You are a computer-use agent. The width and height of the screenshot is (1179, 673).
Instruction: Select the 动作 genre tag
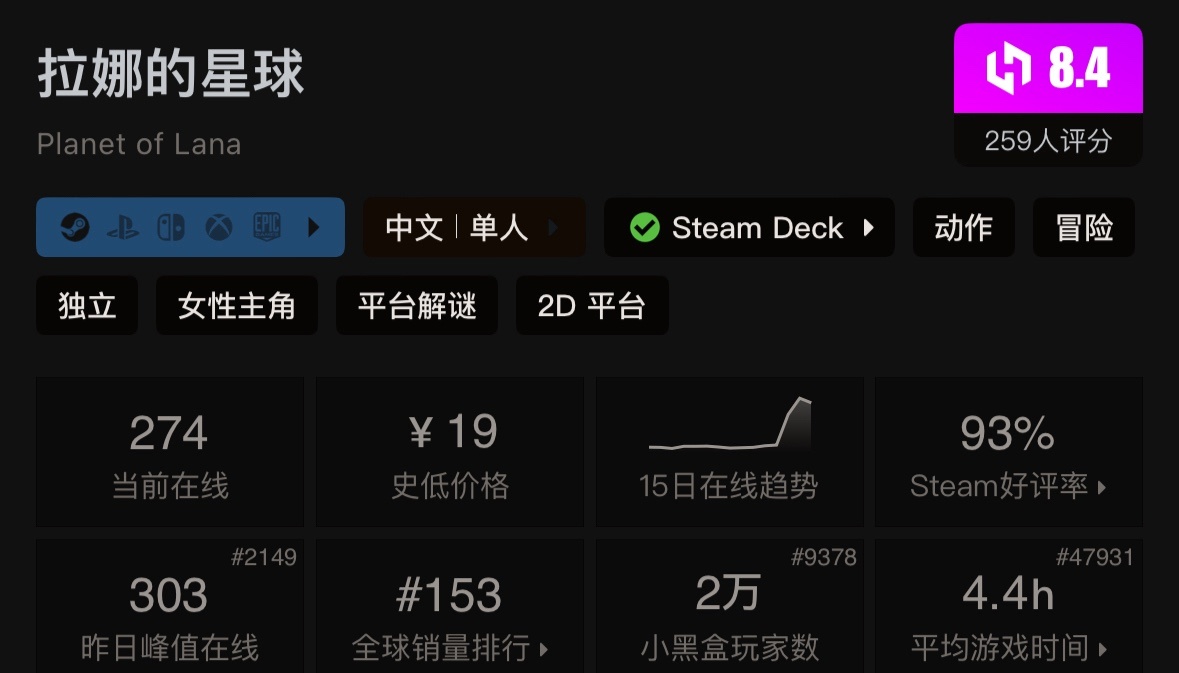tap(964, 228)
